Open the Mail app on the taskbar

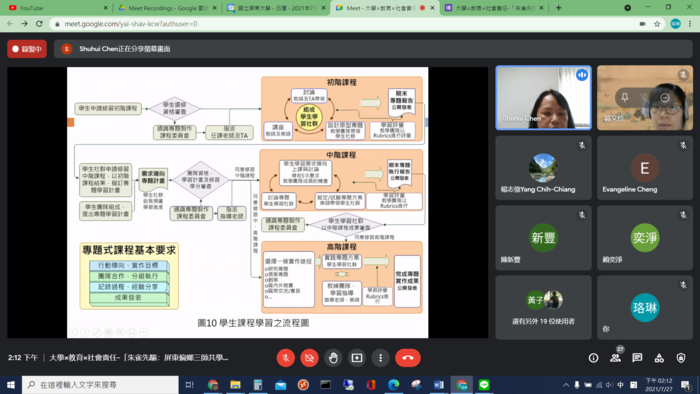coord(280,384)
